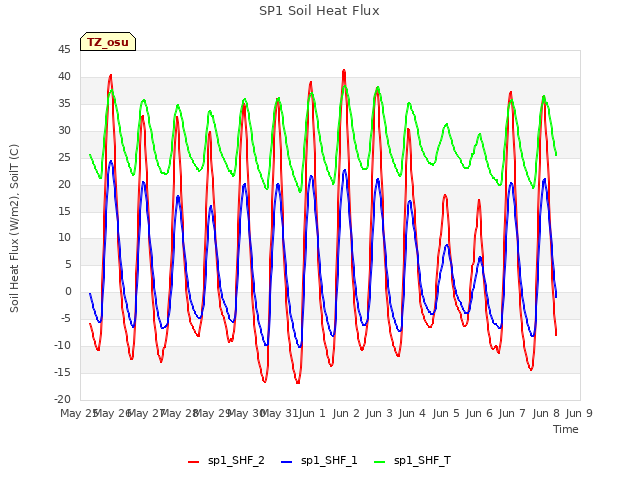The image size is (640, 480).
Task: Click the green peak near Jun 5
Action: 447,124
